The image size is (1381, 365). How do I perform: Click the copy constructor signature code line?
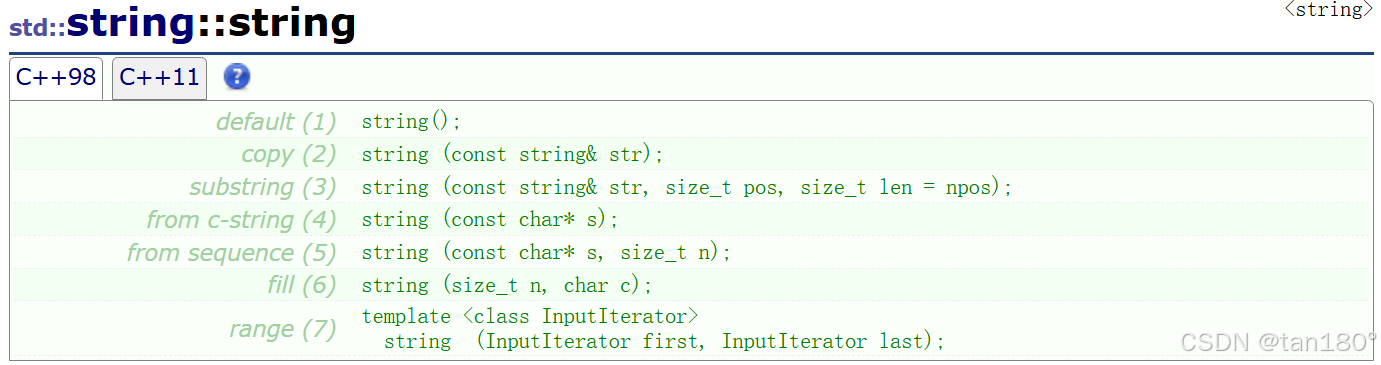click(x=513, y=155)
